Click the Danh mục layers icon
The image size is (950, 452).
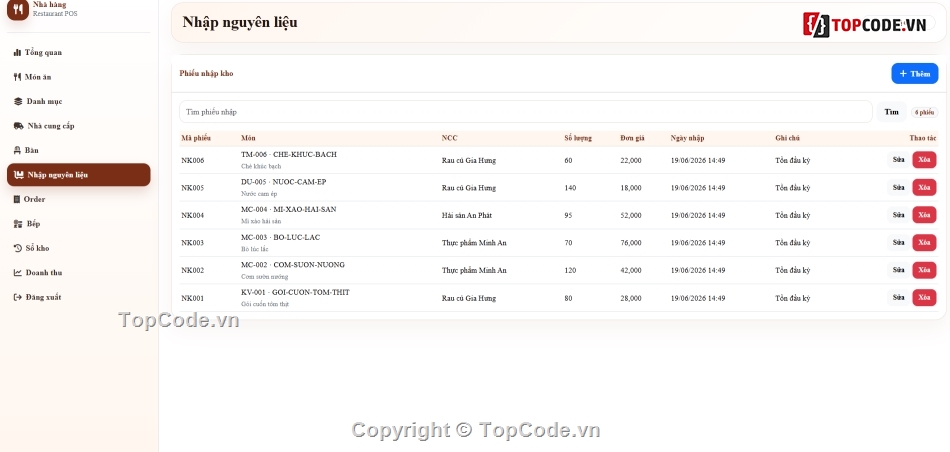[x=18, y=101]
